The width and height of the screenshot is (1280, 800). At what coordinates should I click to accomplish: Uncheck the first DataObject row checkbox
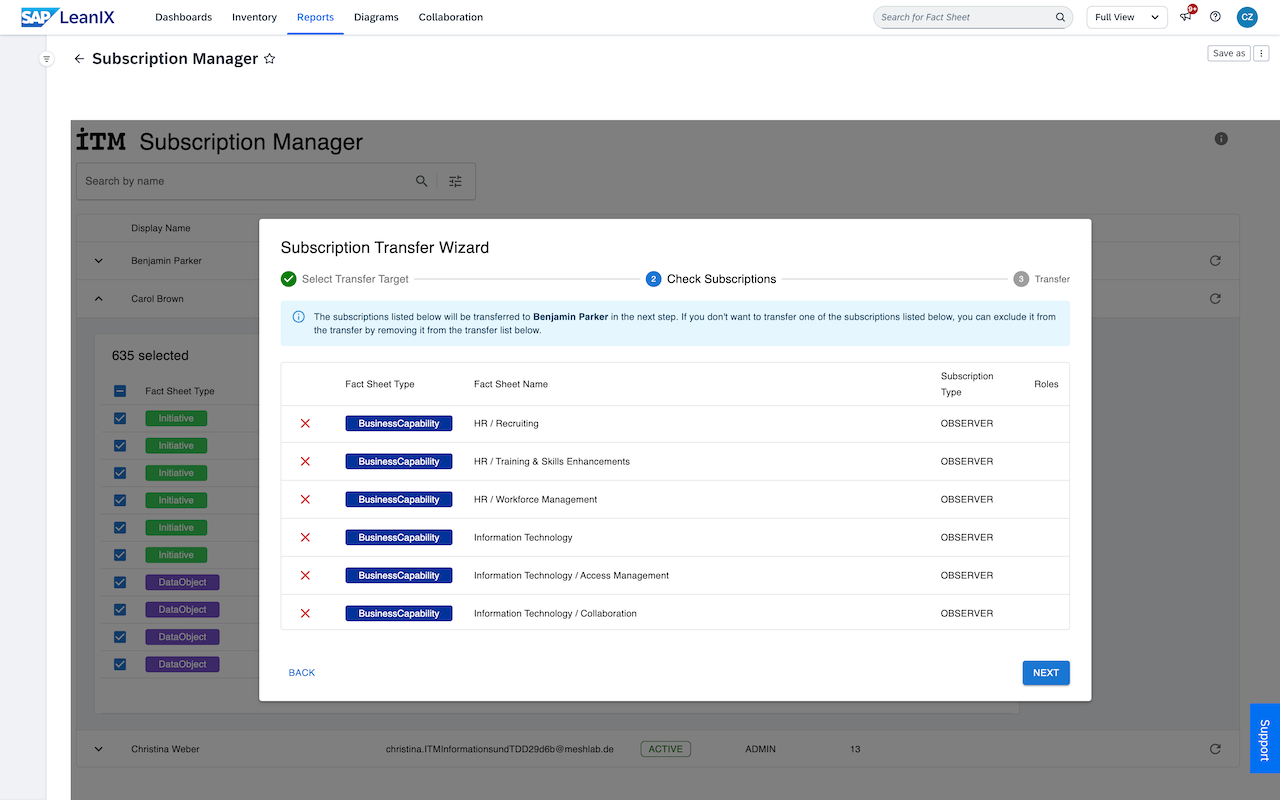point(120,582)
